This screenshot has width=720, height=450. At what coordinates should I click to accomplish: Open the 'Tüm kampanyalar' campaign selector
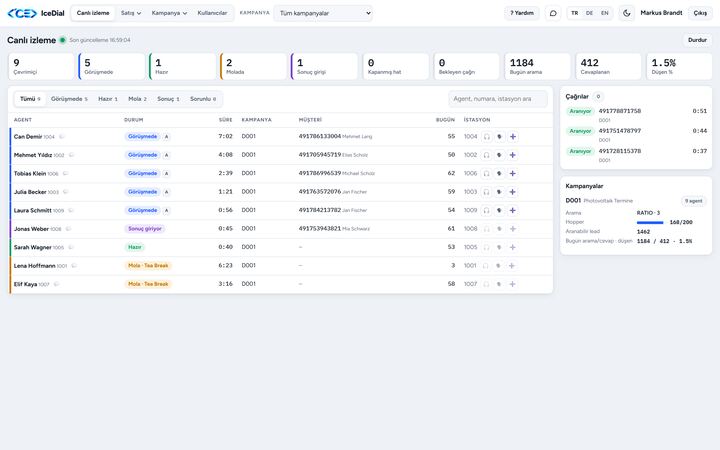(x=323, y=13)
